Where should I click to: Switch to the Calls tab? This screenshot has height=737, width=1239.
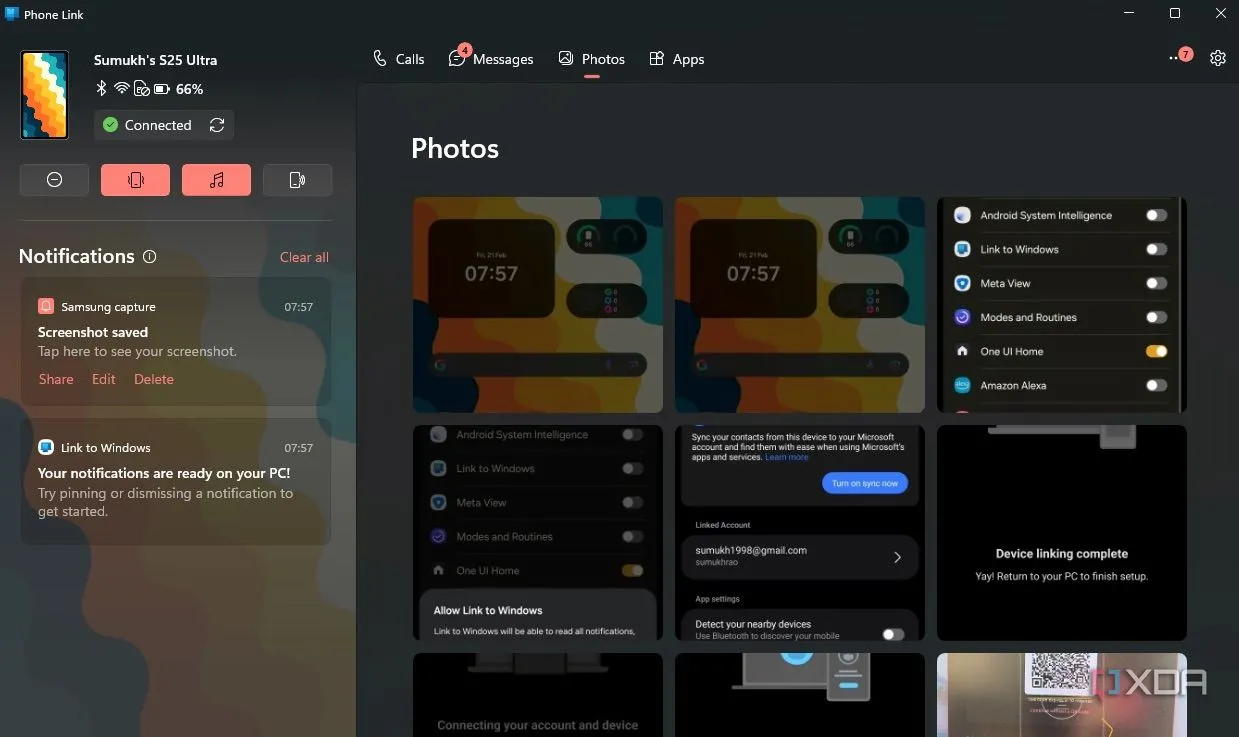[x=398, y=59]
